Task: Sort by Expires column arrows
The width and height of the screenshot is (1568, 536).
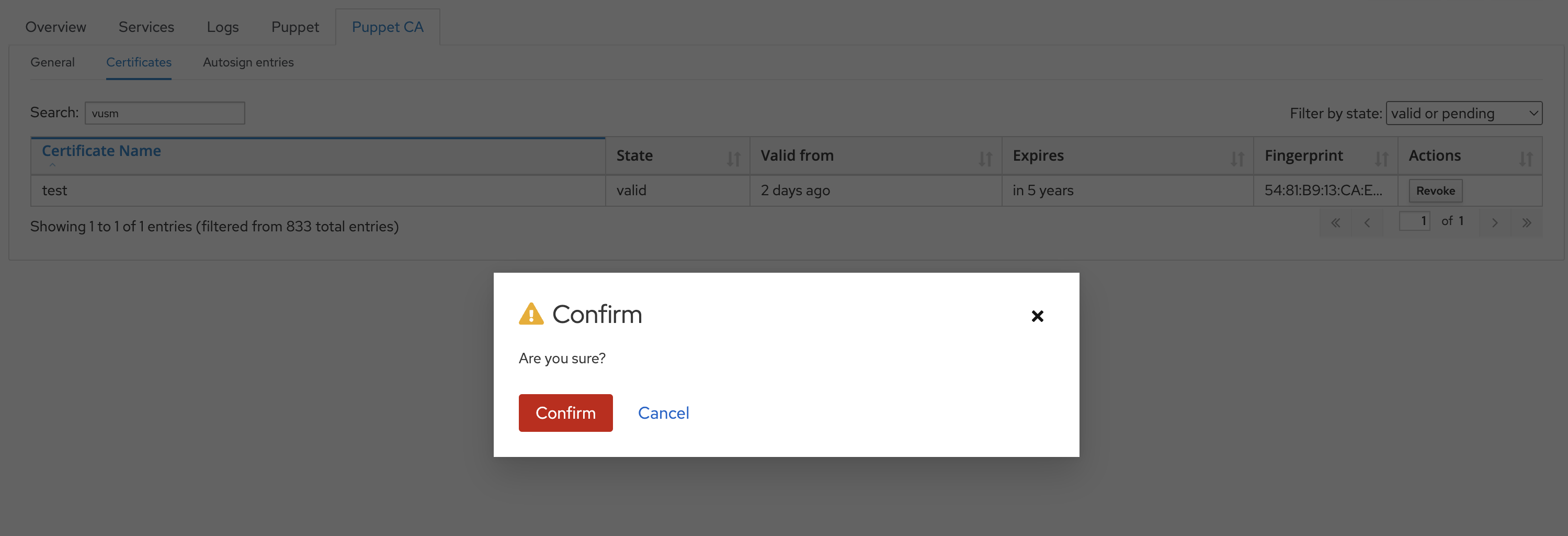Action: click(x=1237, y=159)
